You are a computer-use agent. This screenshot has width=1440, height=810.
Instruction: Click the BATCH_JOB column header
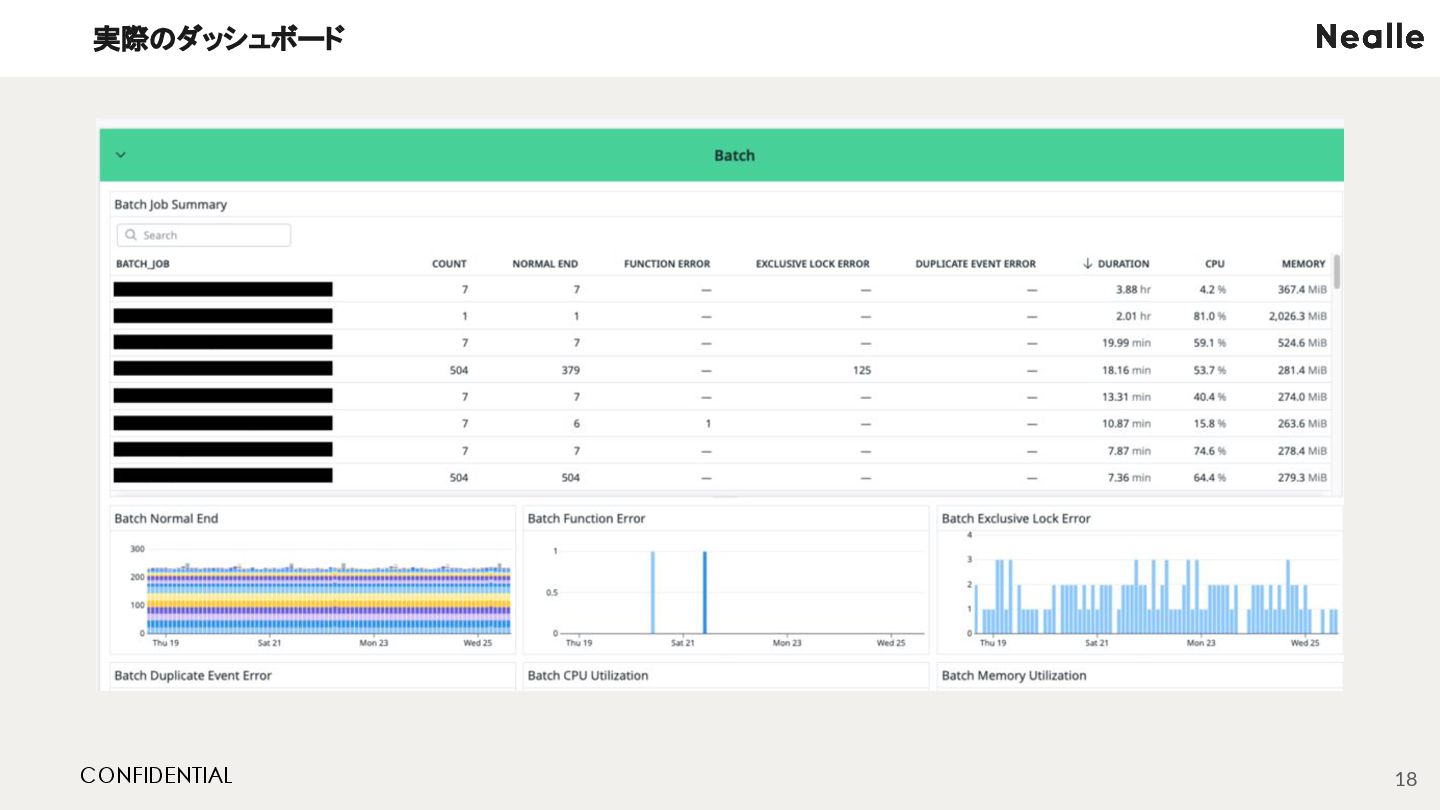143,264
